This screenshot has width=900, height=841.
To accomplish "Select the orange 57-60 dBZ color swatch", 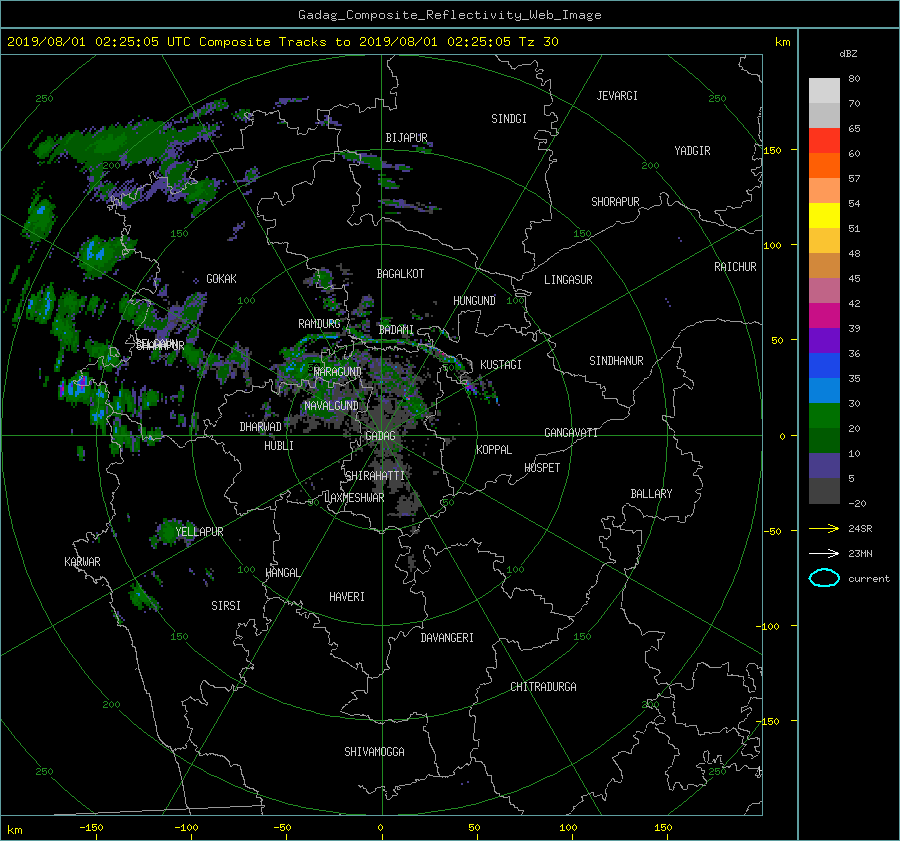I will point(824,165).
